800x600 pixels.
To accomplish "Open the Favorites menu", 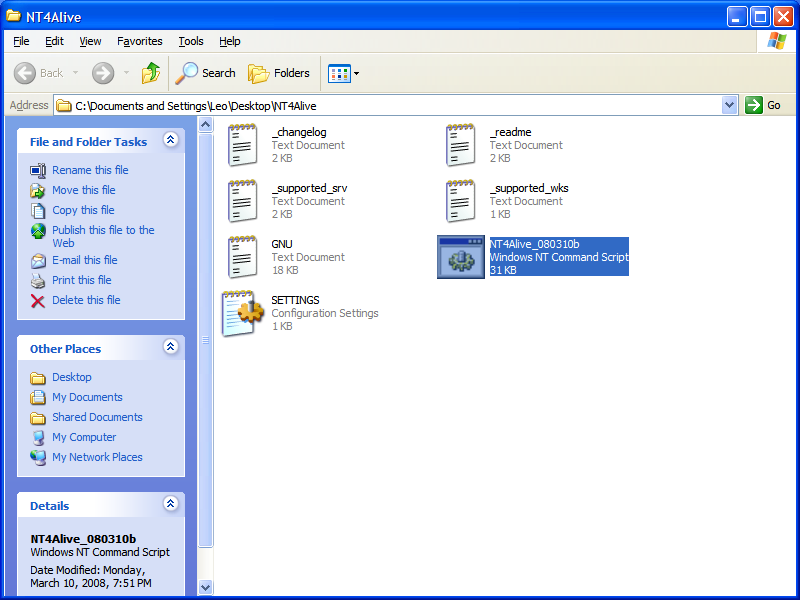I will [139, 41].
